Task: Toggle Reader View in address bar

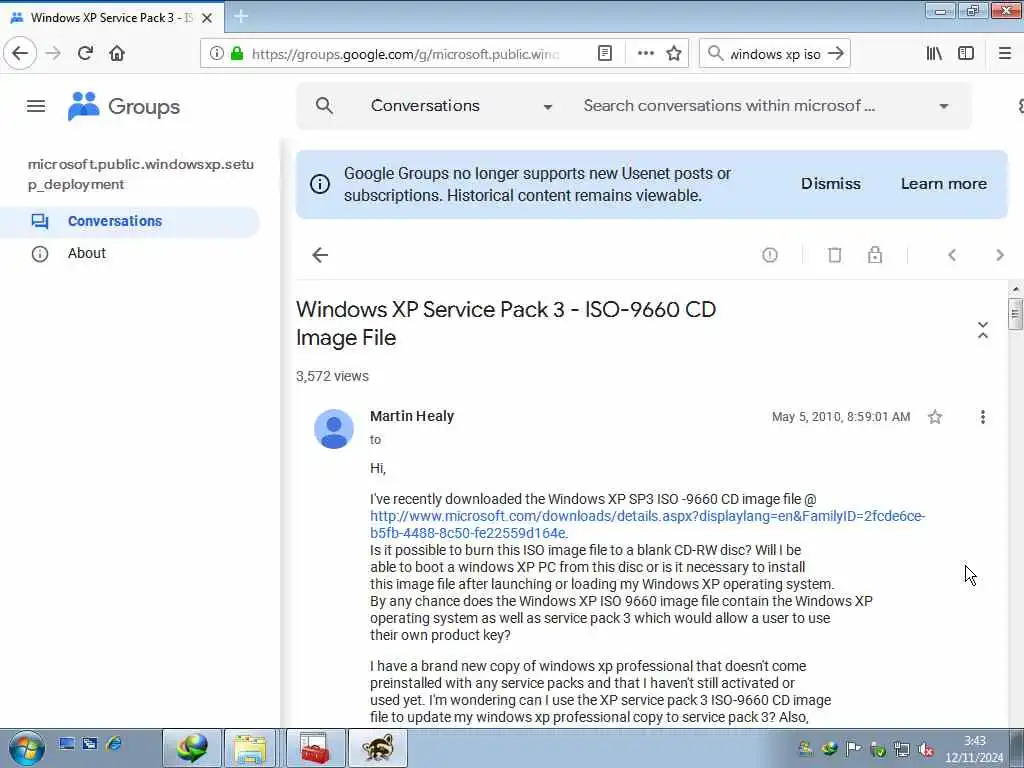Action: [605, 53]
